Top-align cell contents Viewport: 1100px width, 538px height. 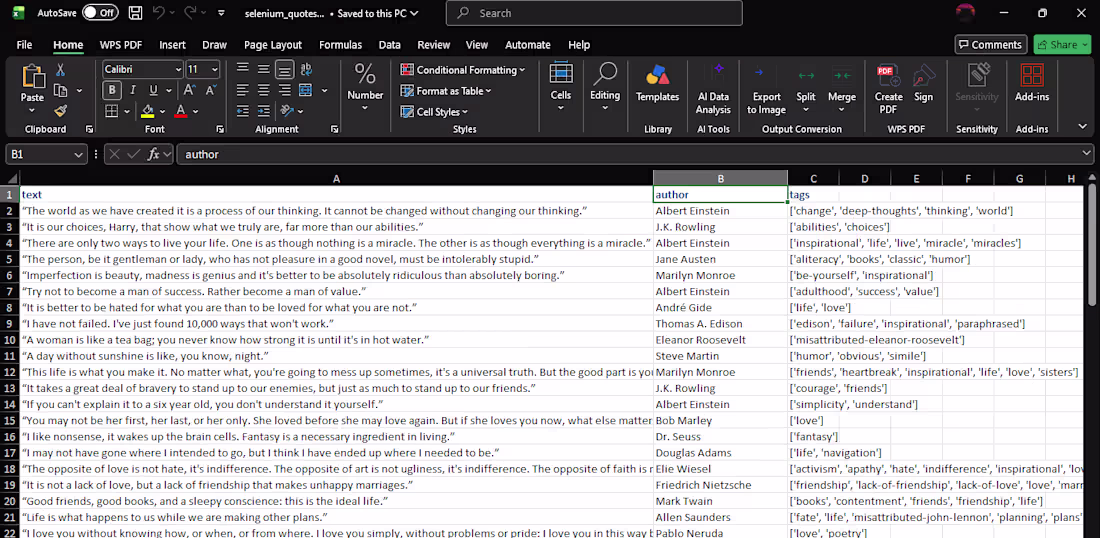[242, 69]
